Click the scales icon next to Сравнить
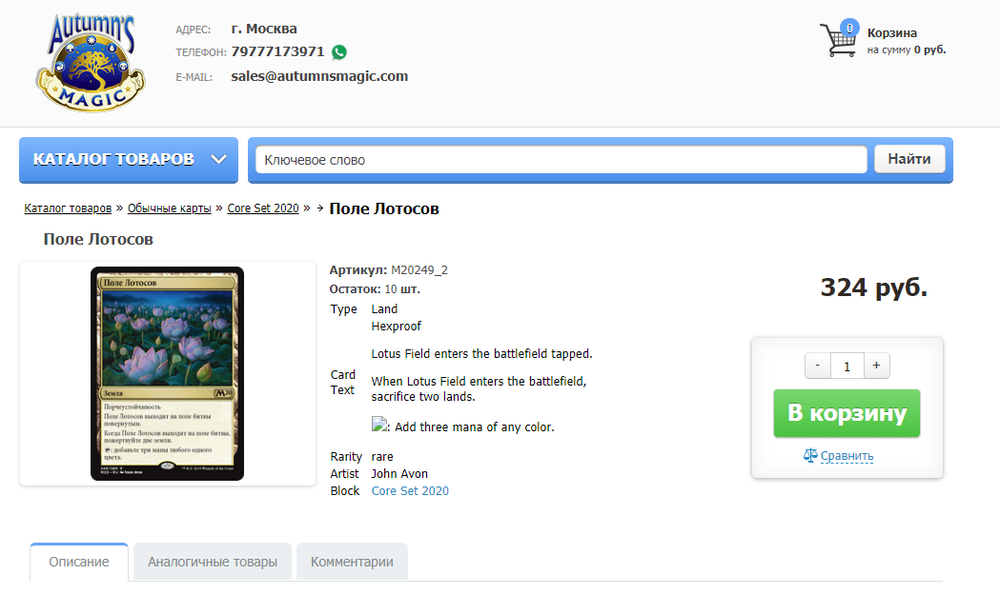 coord(810,456)
